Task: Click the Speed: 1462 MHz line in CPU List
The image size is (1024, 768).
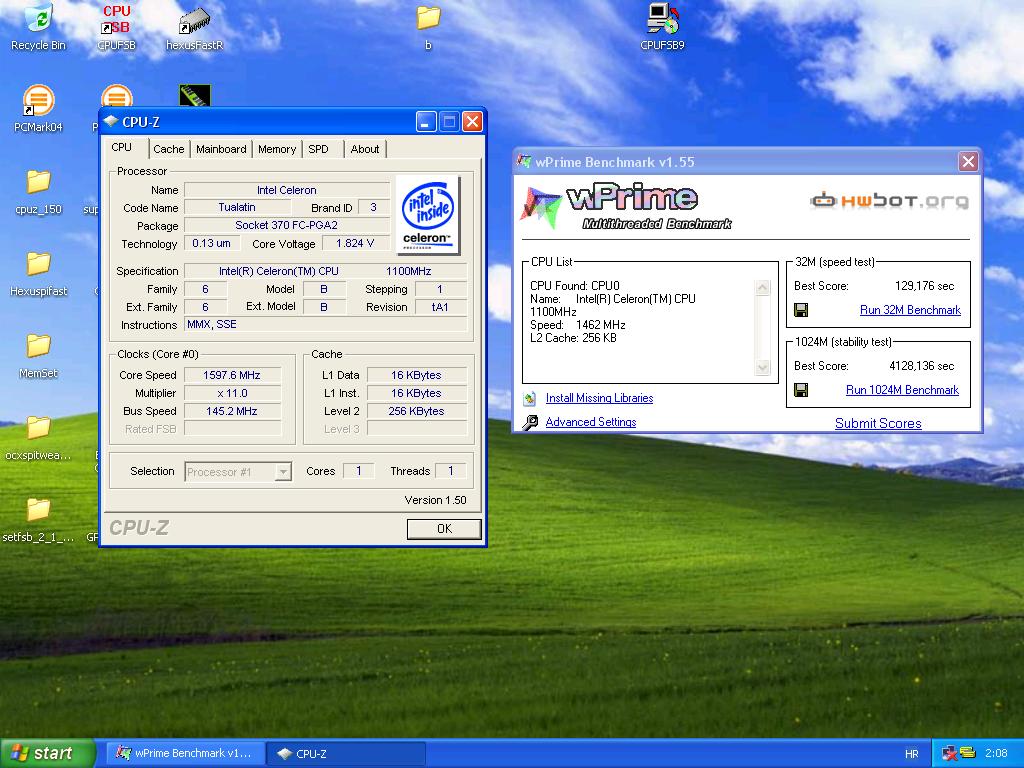Action: [578, 325]
